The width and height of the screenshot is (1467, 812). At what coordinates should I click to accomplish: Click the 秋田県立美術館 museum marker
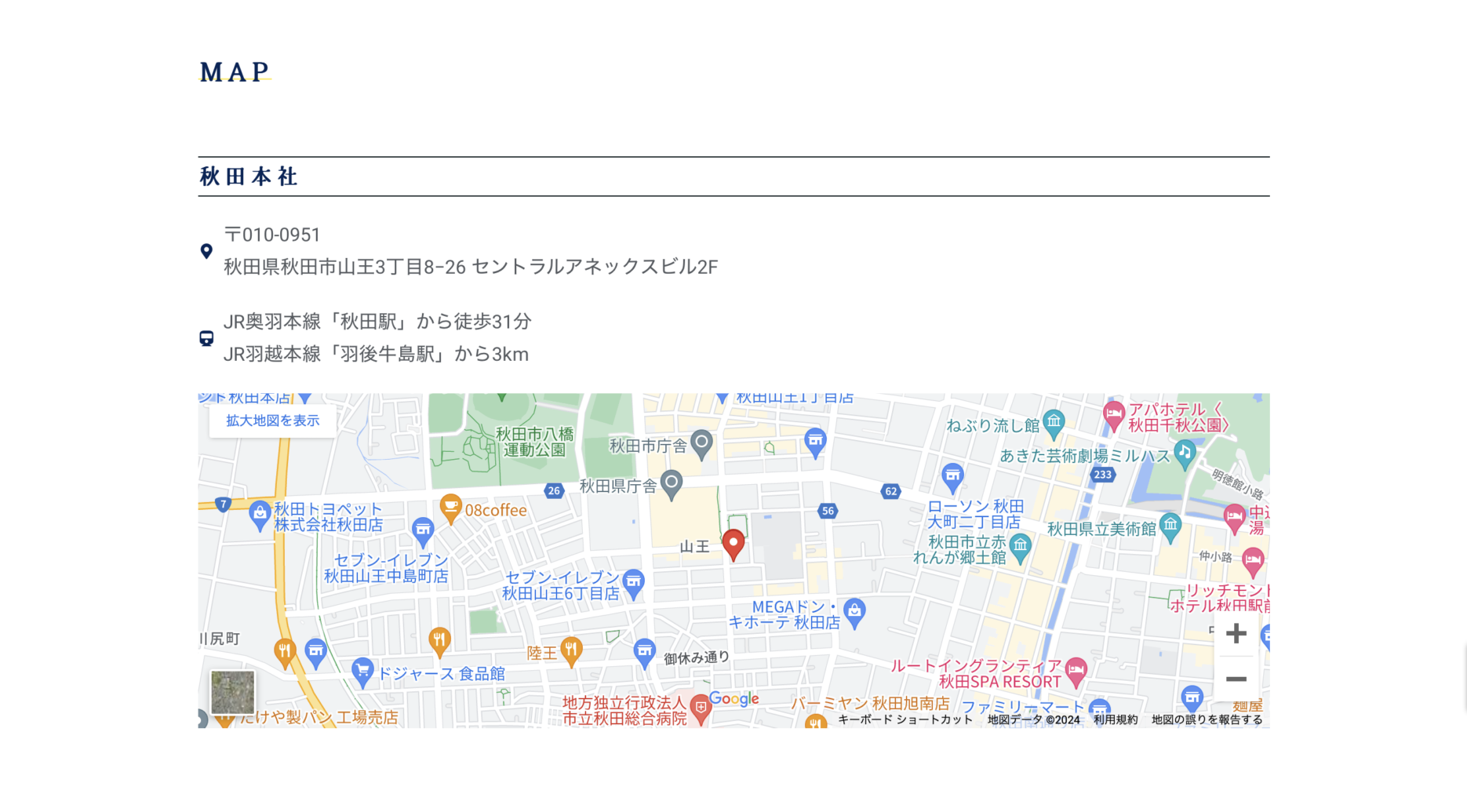point(1170,527)
